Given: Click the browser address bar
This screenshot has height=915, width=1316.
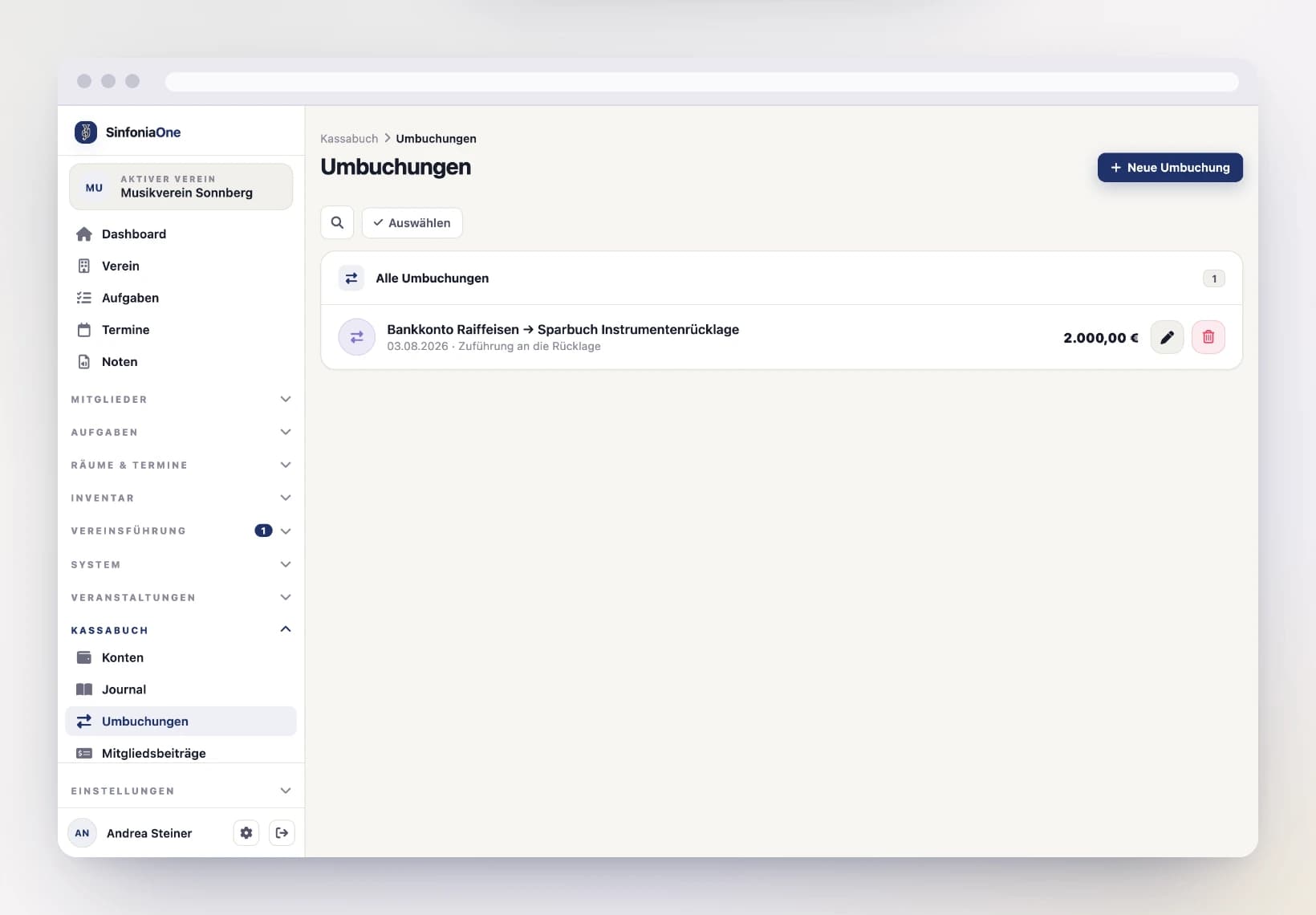Looking at the screenshot, I should click(x=702, y=81).
